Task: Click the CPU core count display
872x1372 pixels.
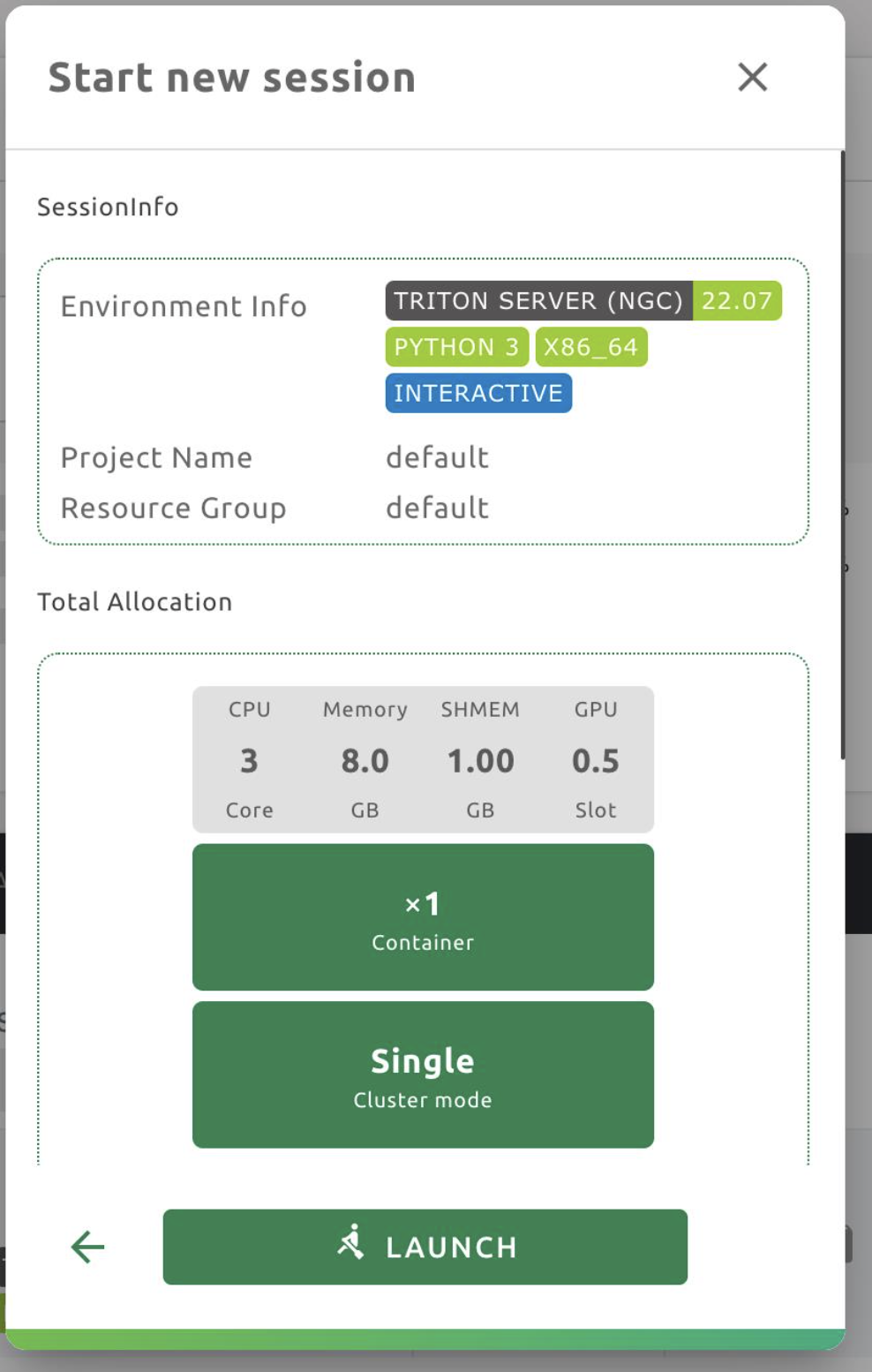Action: pyautogui.click(x=250, y=760)
